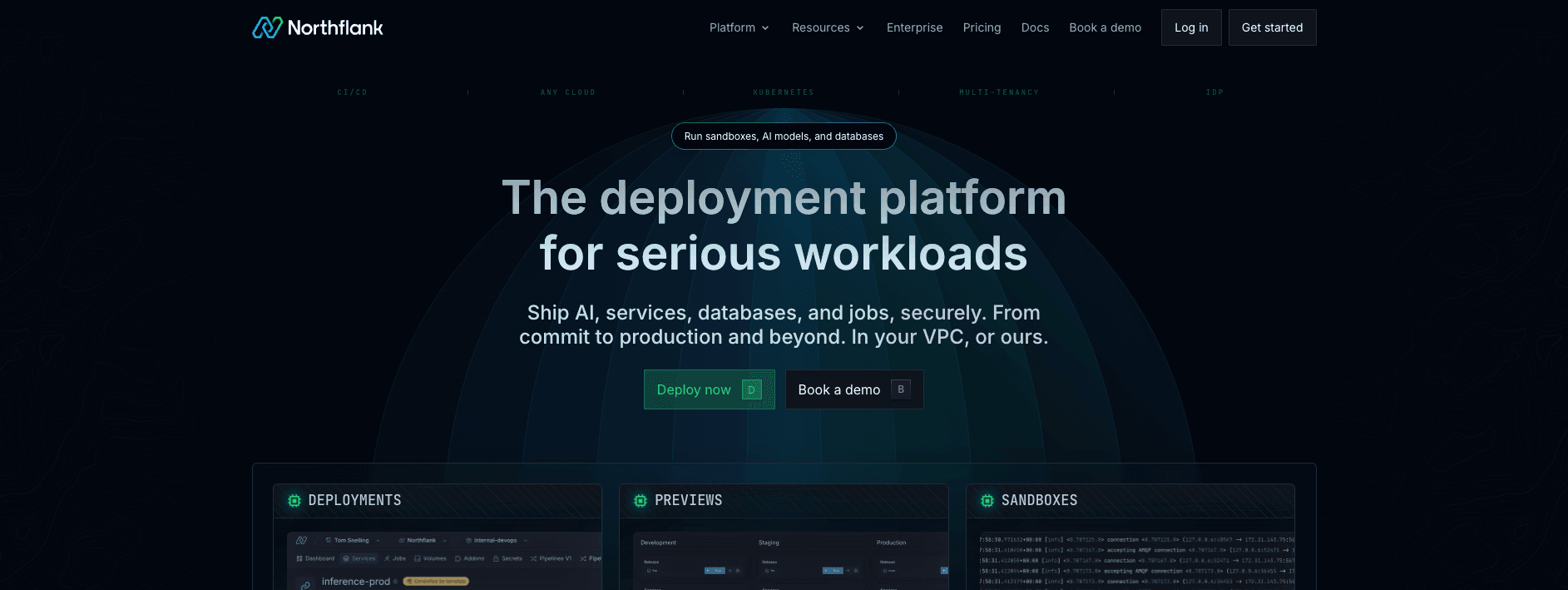Select the Jobs tab in Deployments preview
Image resolution: width=1568 pixels, height=590 pixels.
(x=395, y=558)
